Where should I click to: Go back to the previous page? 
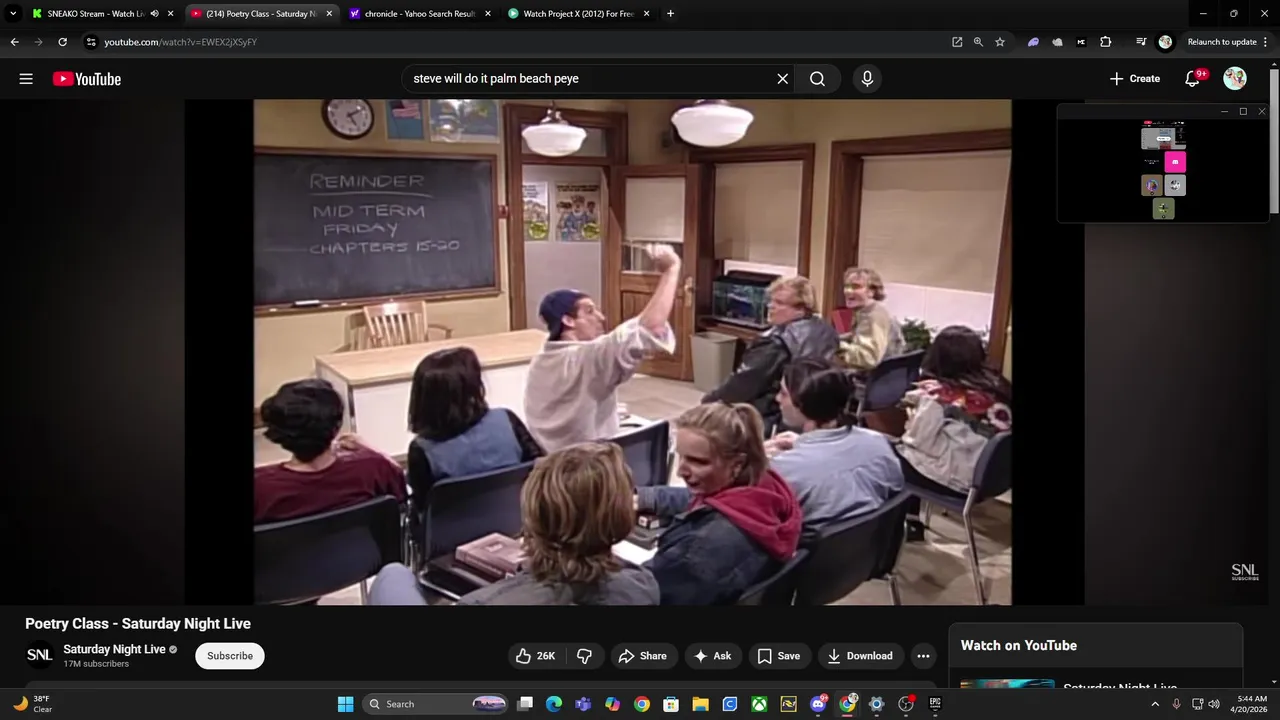click(x=14, y=42)
